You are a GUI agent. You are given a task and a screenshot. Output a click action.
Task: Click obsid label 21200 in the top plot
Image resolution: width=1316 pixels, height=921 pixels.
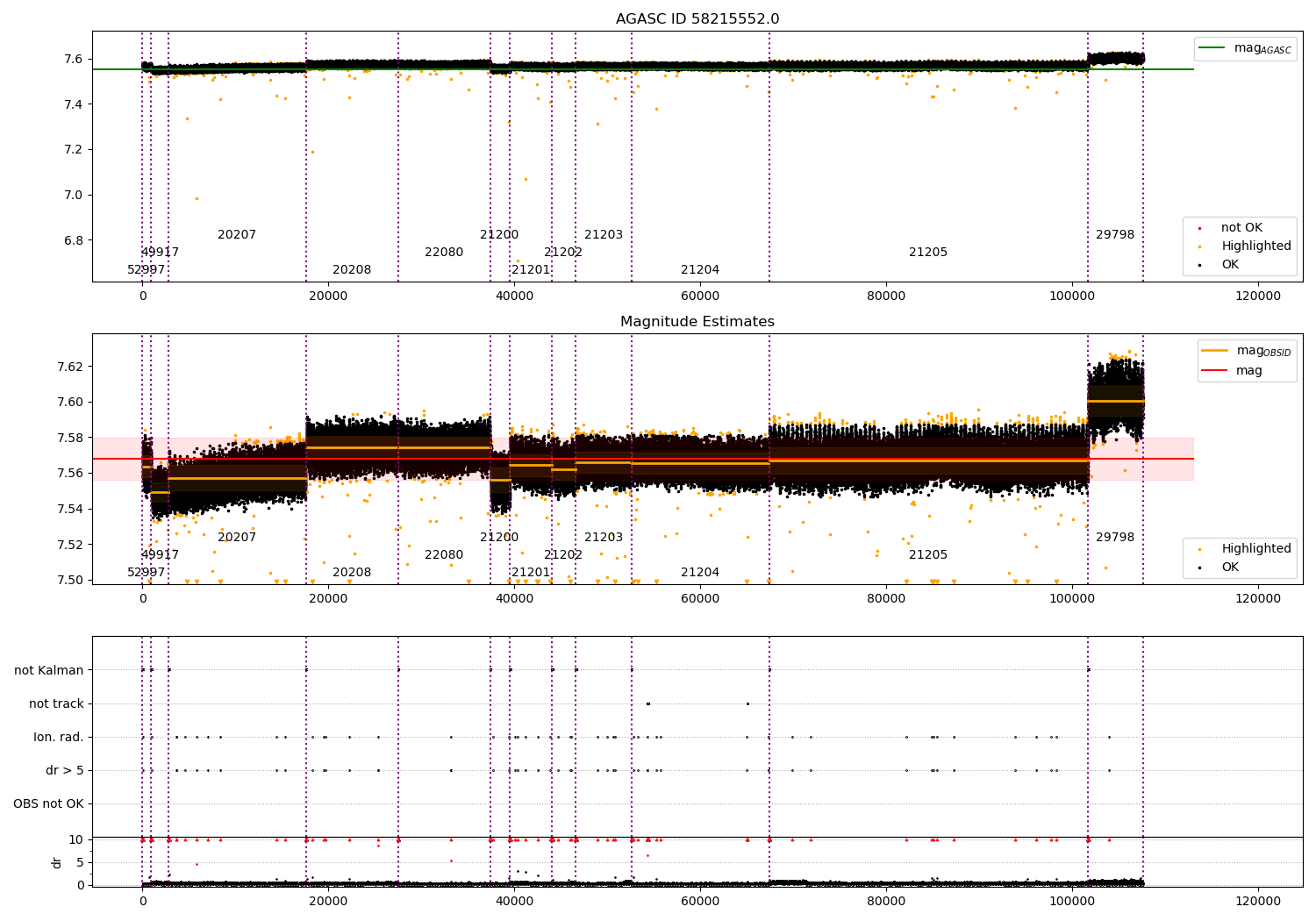point(499,235)
